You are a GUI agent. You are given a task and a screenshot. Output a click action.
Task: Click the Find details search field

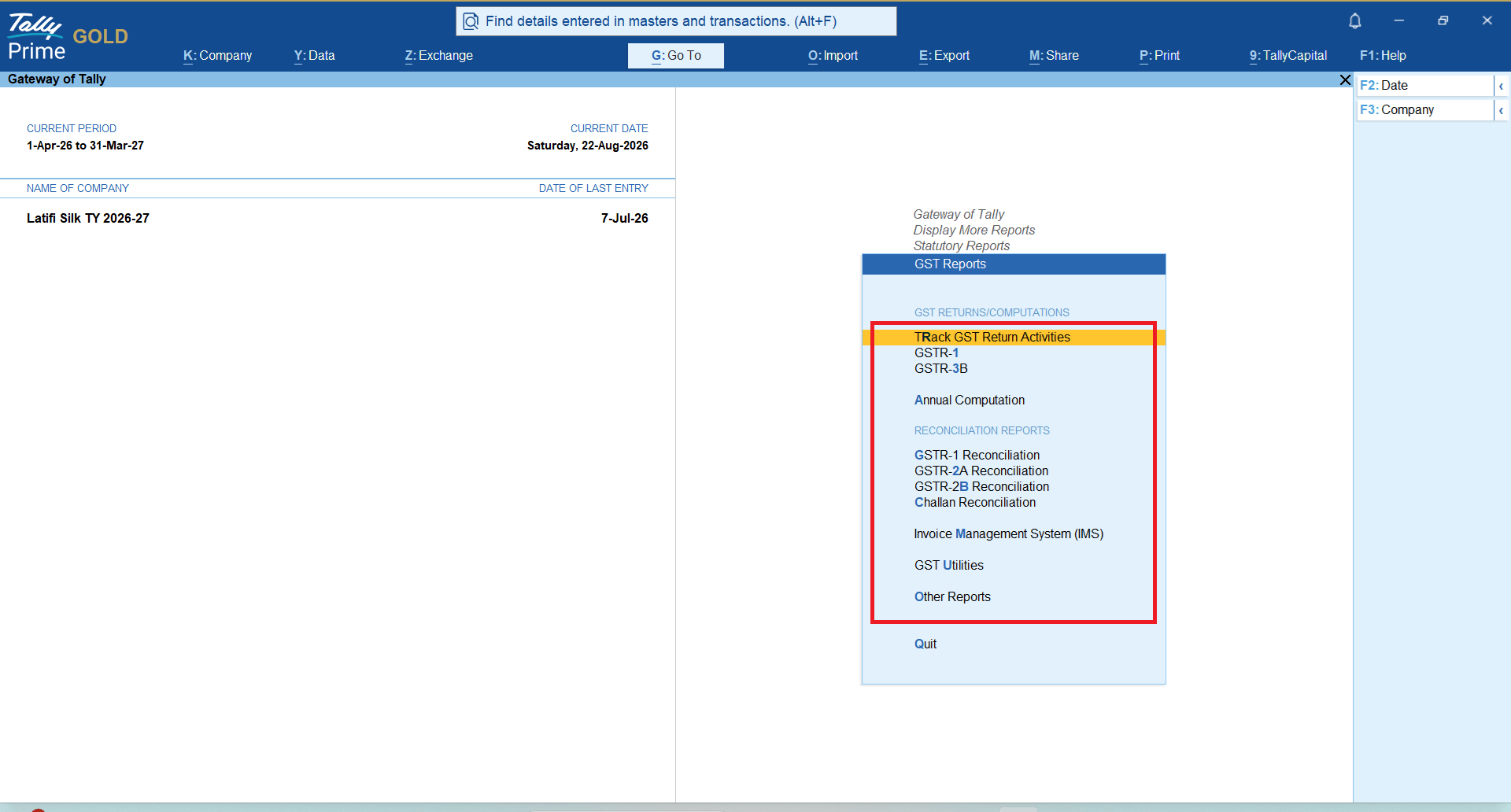coord(676,21)
